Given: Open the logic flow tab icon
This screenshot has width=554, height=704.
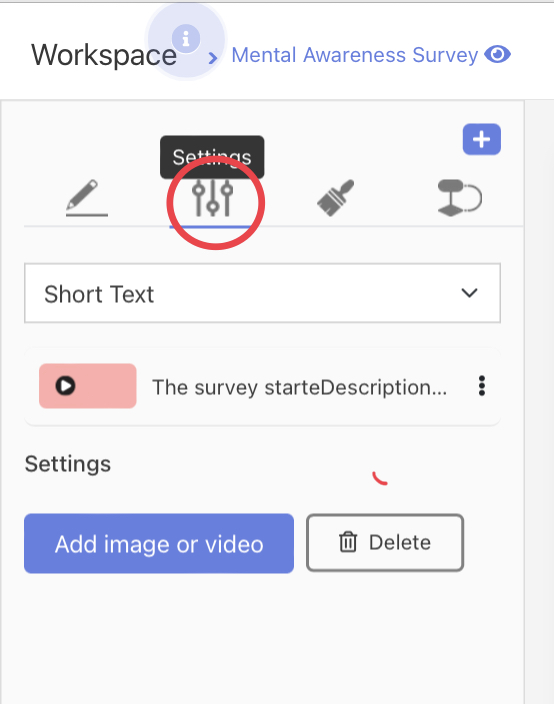Looking at the screenshot, I should click(459, 198).
